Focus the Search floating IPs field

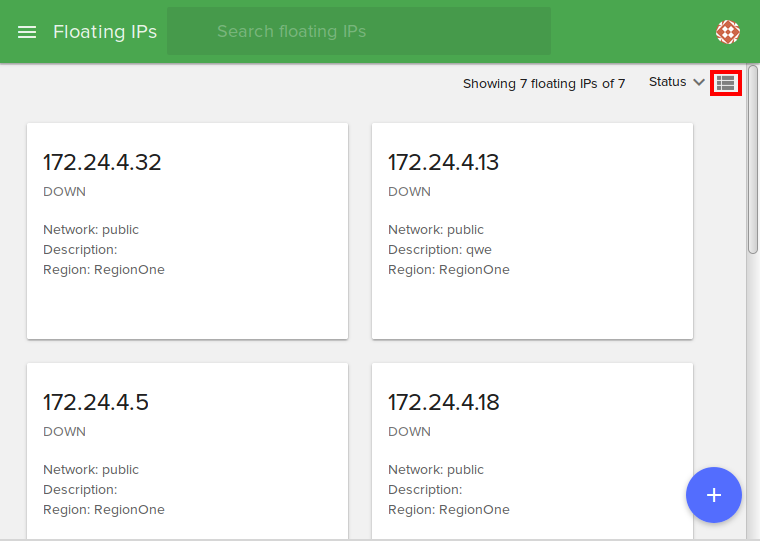[358, 32]
